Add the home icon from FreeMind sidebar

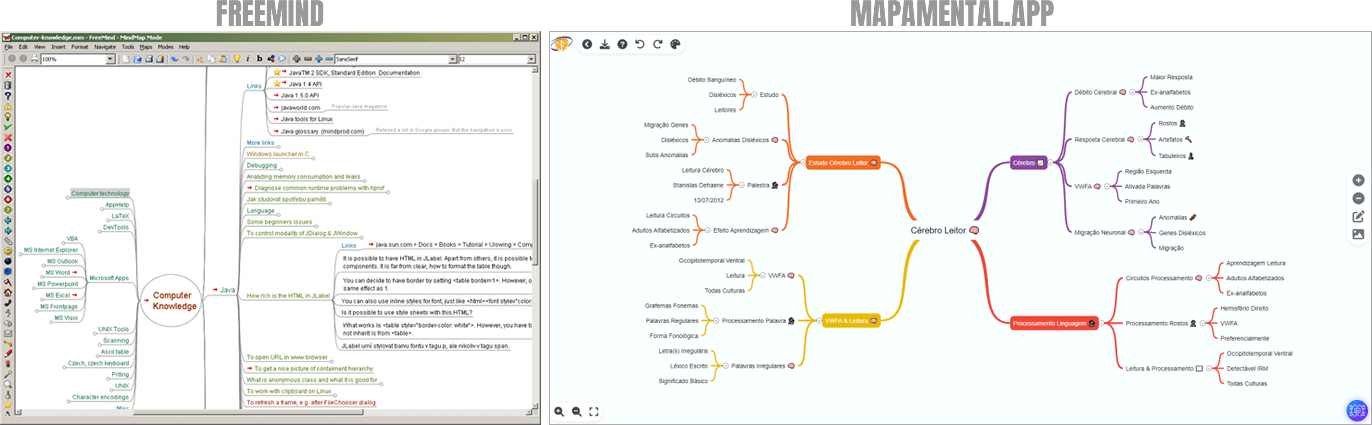(8, 293)
